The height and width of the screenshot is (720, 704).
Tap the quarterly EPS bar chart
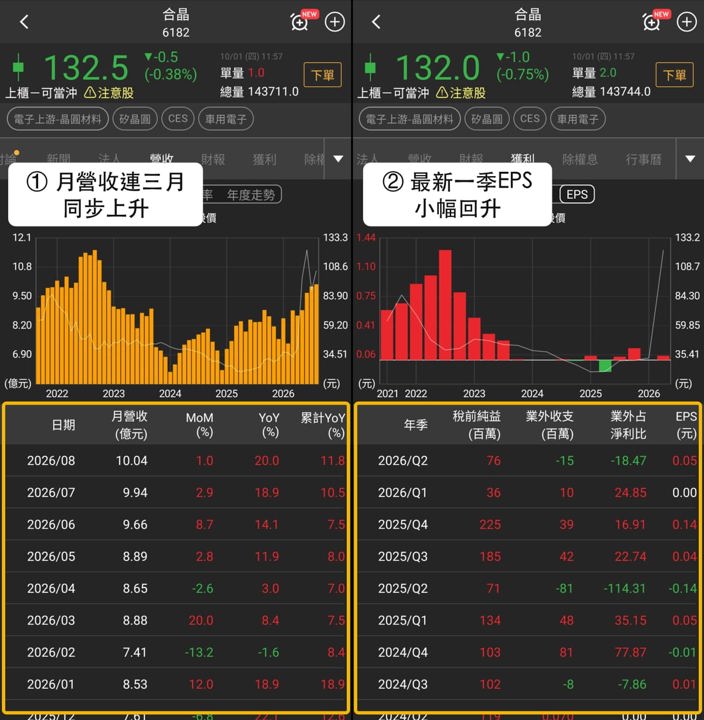[x=525, y=312]
